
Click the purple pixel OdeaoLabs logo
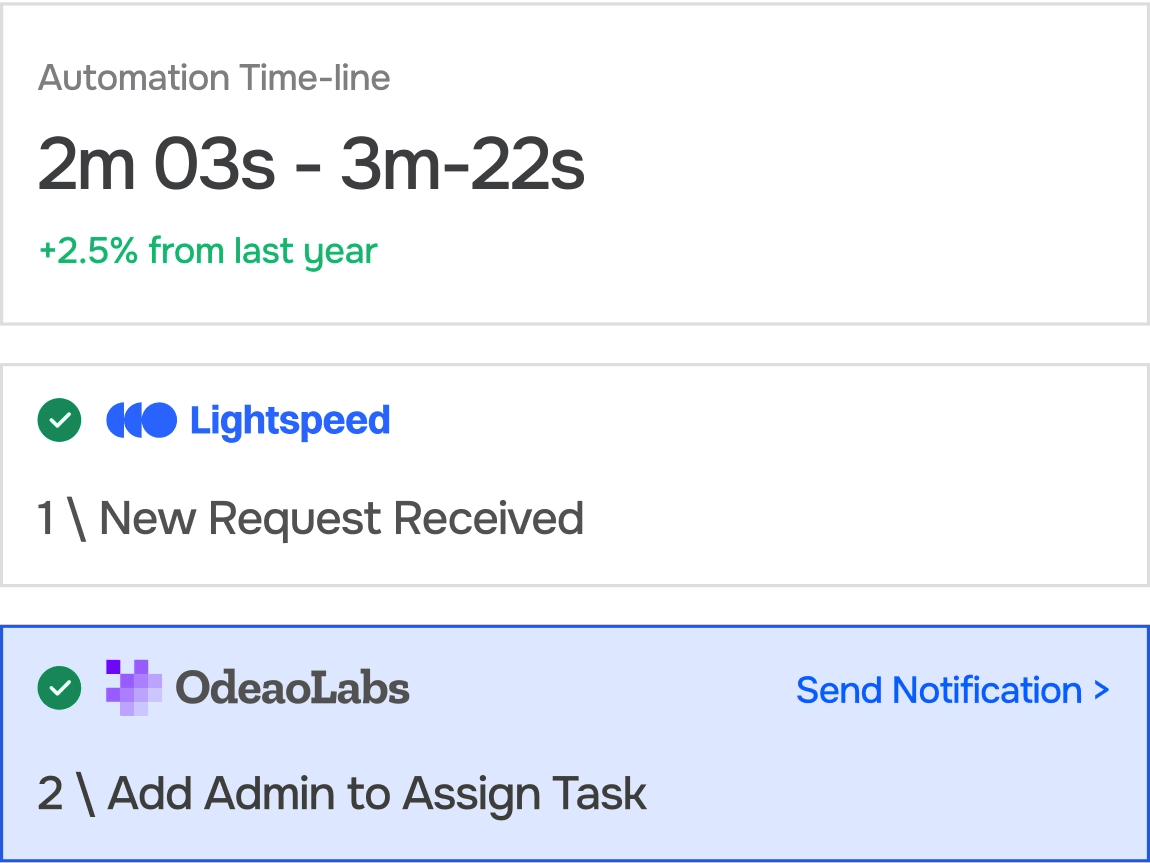tap(134, 687)
